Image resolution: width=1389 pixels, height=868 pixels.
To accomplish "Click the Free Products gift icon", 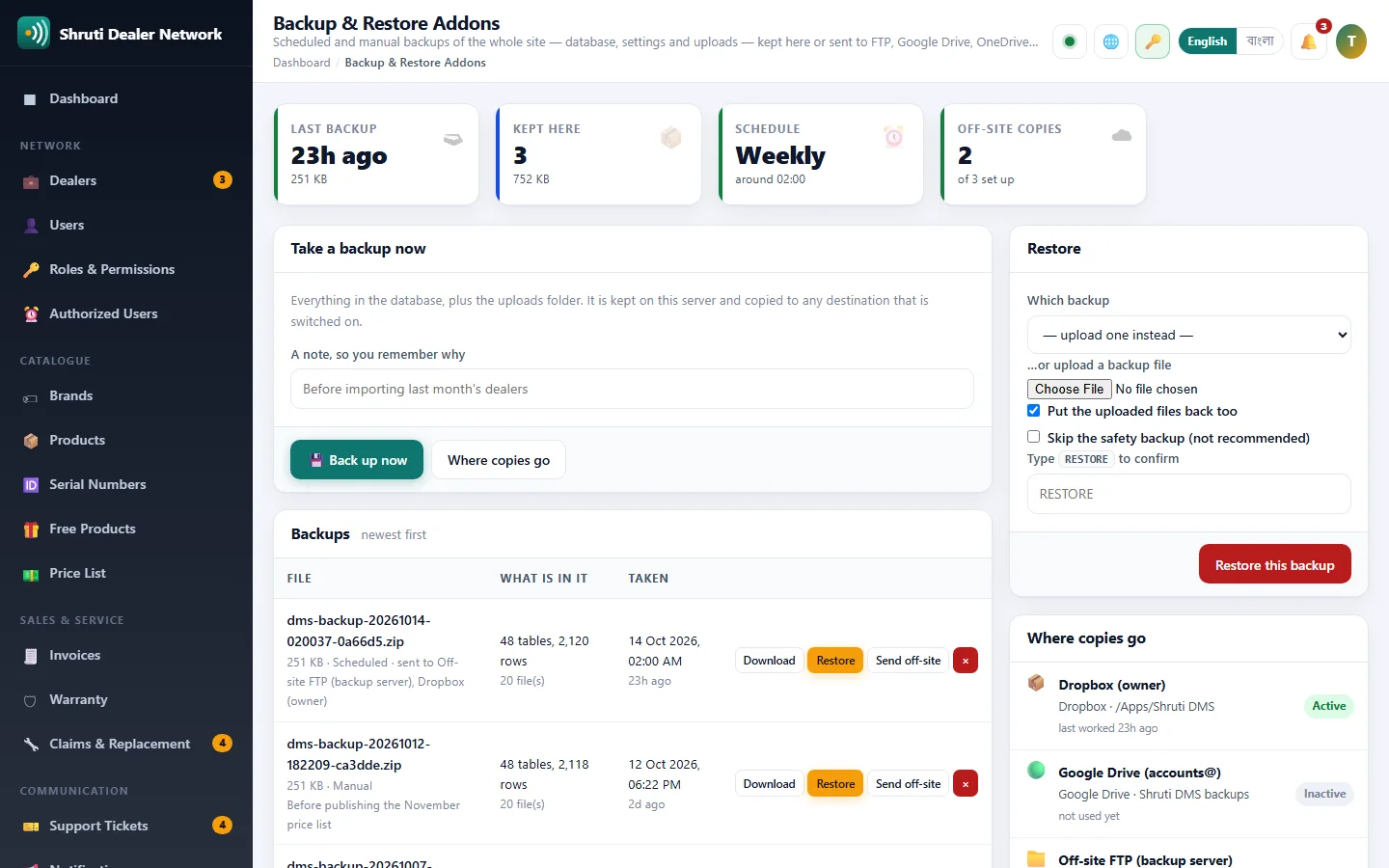I will (31, 529).
